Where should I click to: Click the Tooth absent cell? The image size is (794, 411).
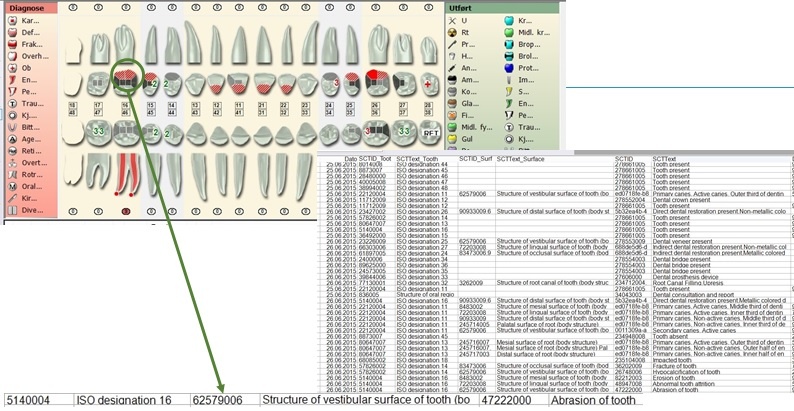click(x=669, y=336)
